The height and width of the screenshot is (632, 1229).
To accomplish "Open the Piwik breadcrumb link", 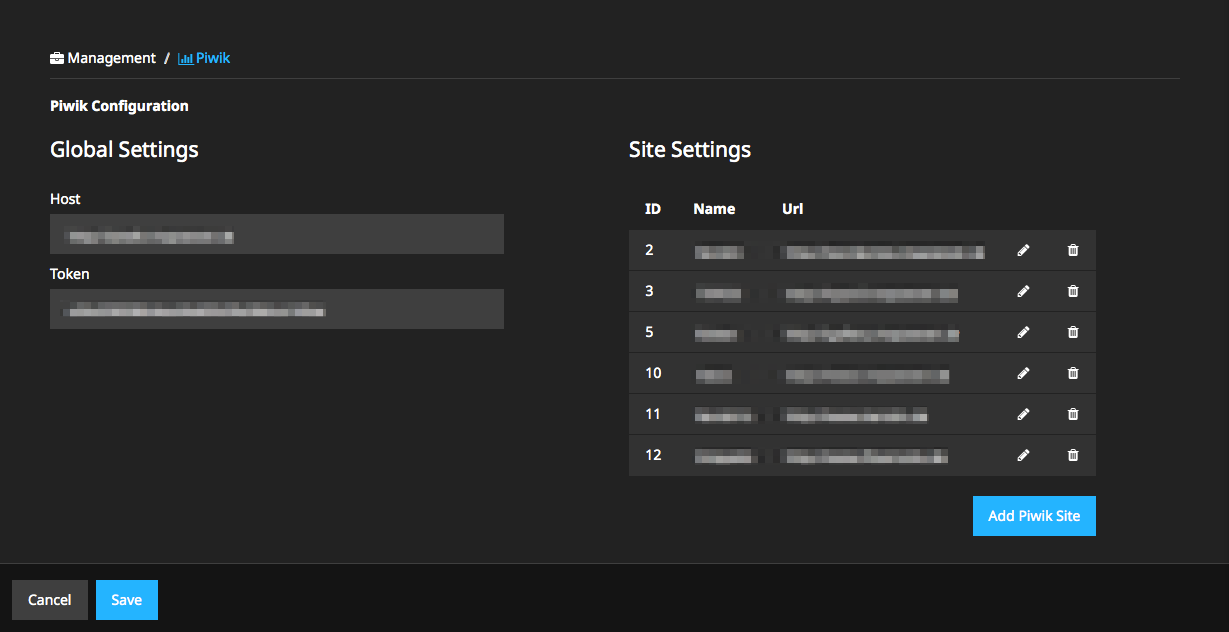I will coord(204,58).
